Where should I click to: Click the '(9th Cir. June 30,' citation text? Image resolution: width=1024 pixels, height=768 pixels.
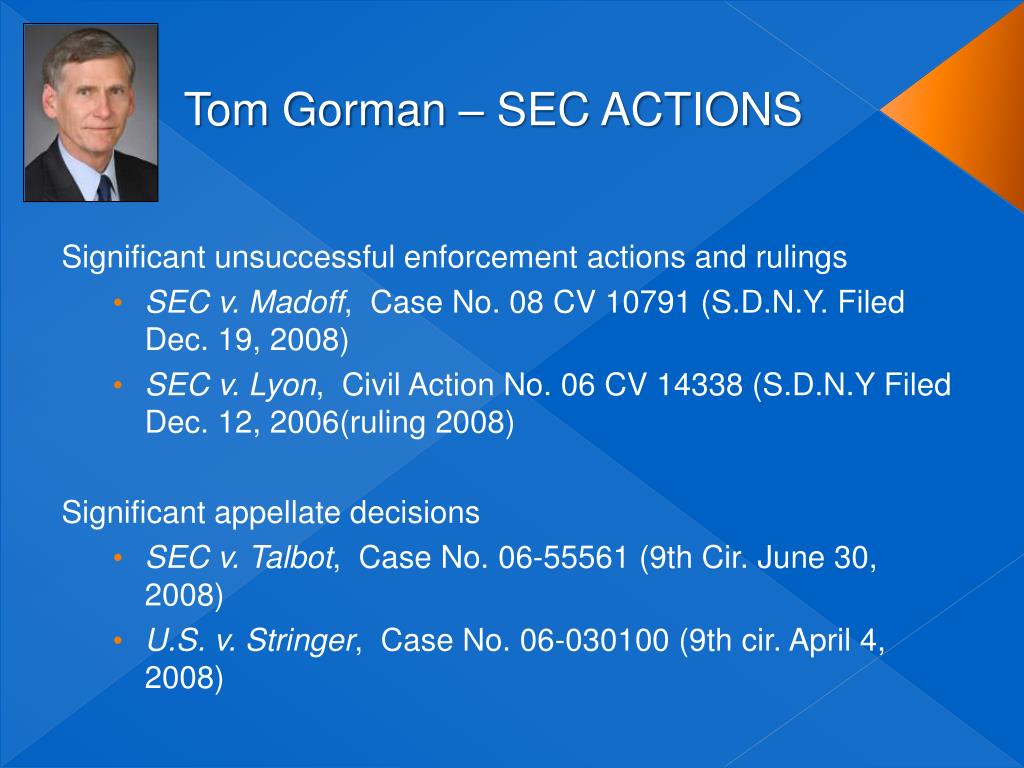pos(758,558)
